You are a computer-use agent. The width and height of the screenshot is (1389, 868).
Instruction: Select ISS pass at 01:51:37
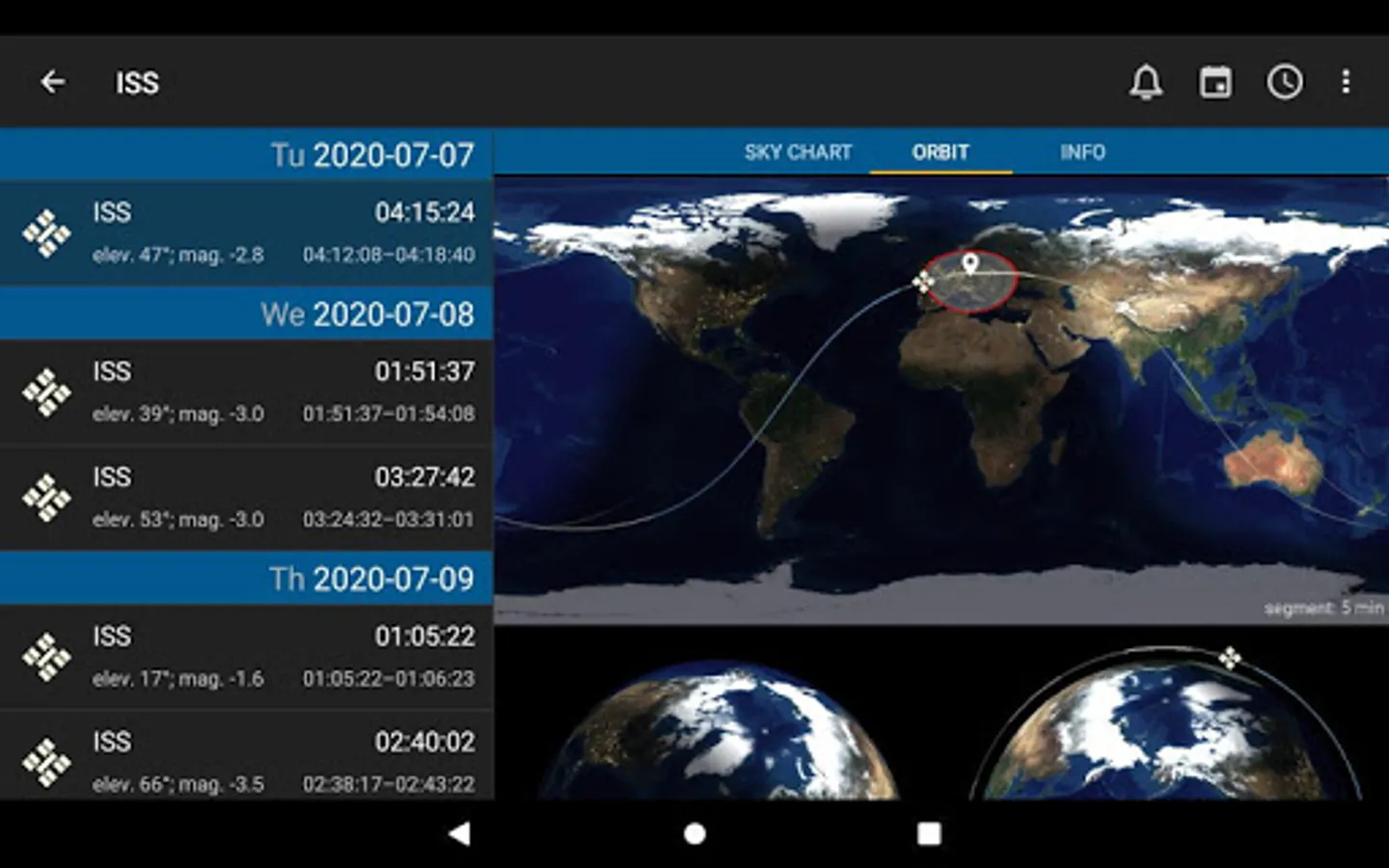click(x=247, y=392)
